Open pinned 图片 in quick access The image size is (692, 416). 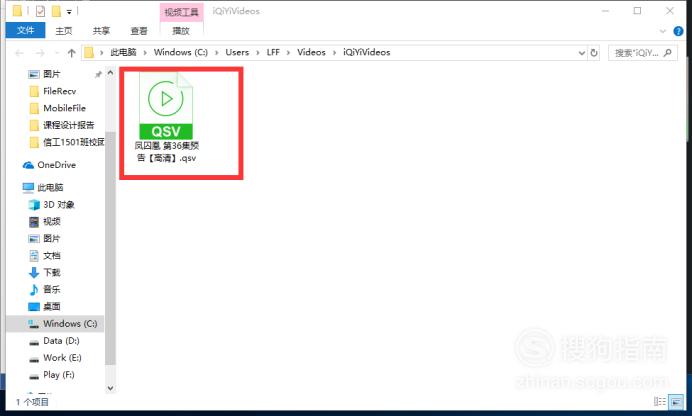coord(52,74)
